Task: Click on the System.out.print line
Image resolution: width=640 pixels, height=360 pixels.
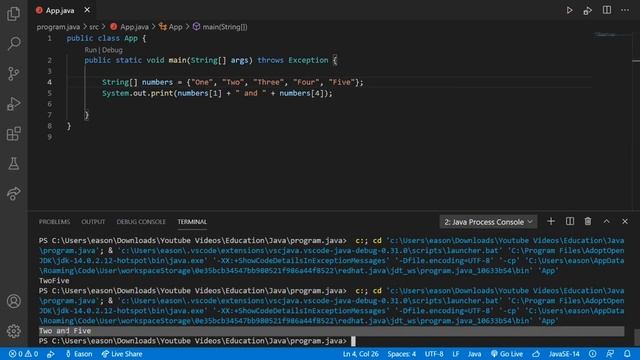Action: pyautogui.click(x=217, y=93)
